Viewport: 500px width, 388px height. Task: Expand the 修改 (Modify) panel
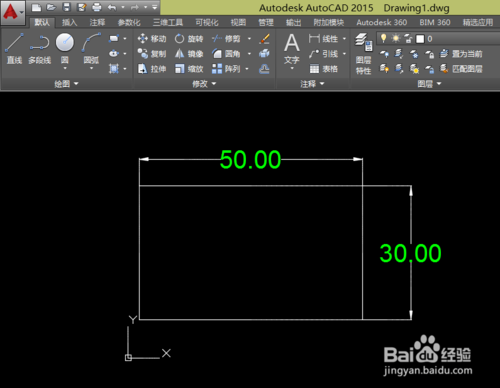point(204,84)
